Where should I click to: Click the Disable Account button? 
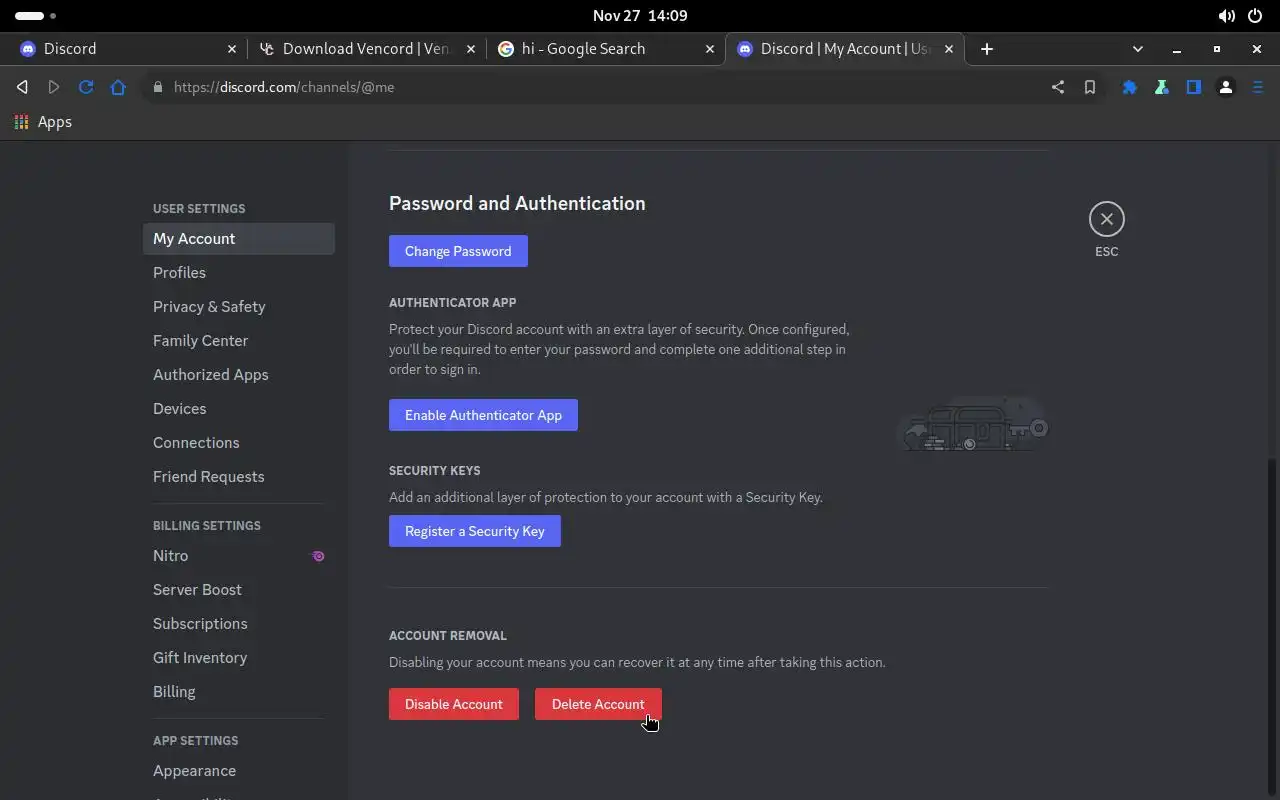click(454, 704)
